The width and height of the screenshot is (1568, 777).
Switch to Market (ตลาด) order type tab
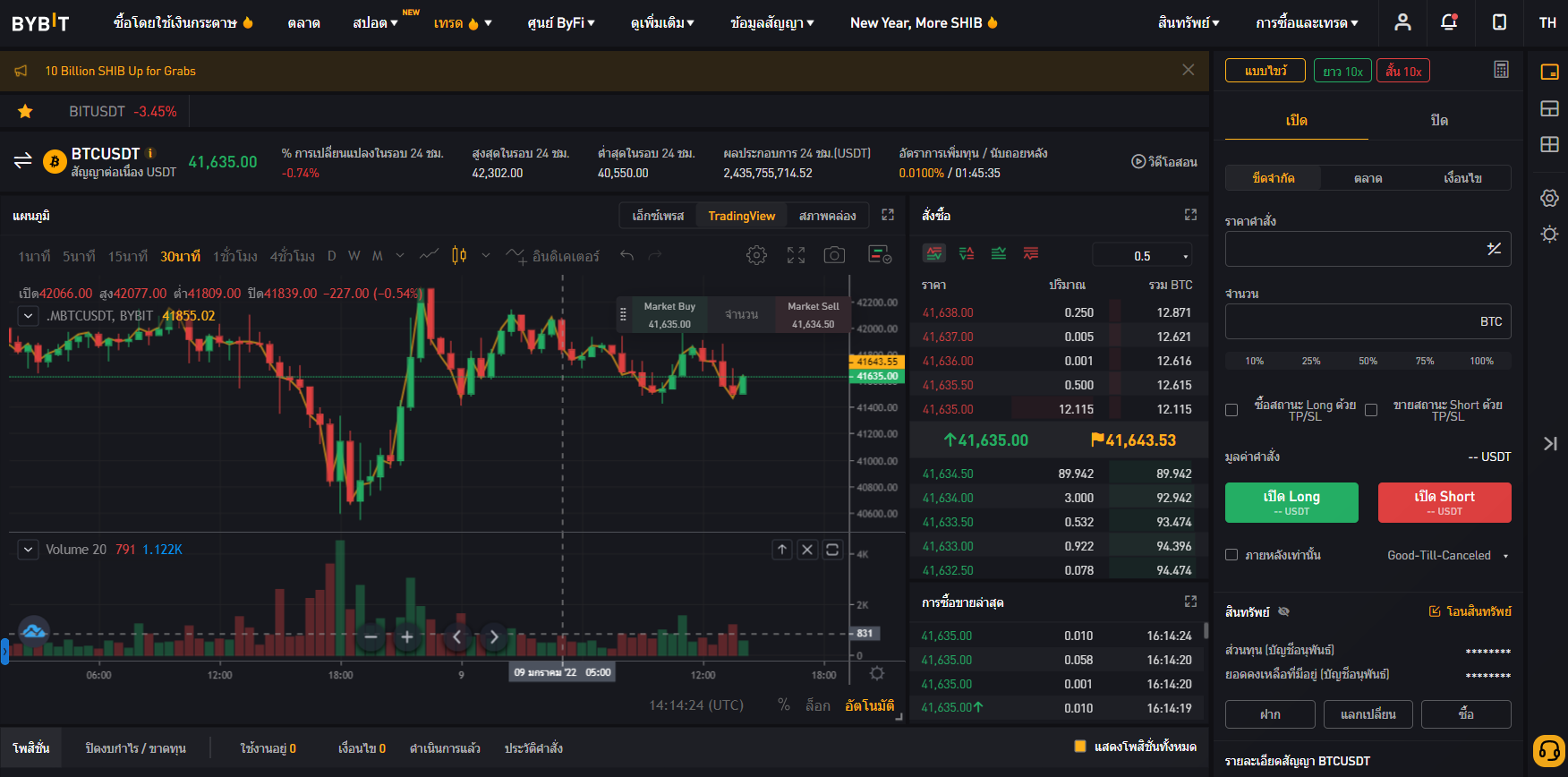pyautogui.click(x=1368, y=178)
